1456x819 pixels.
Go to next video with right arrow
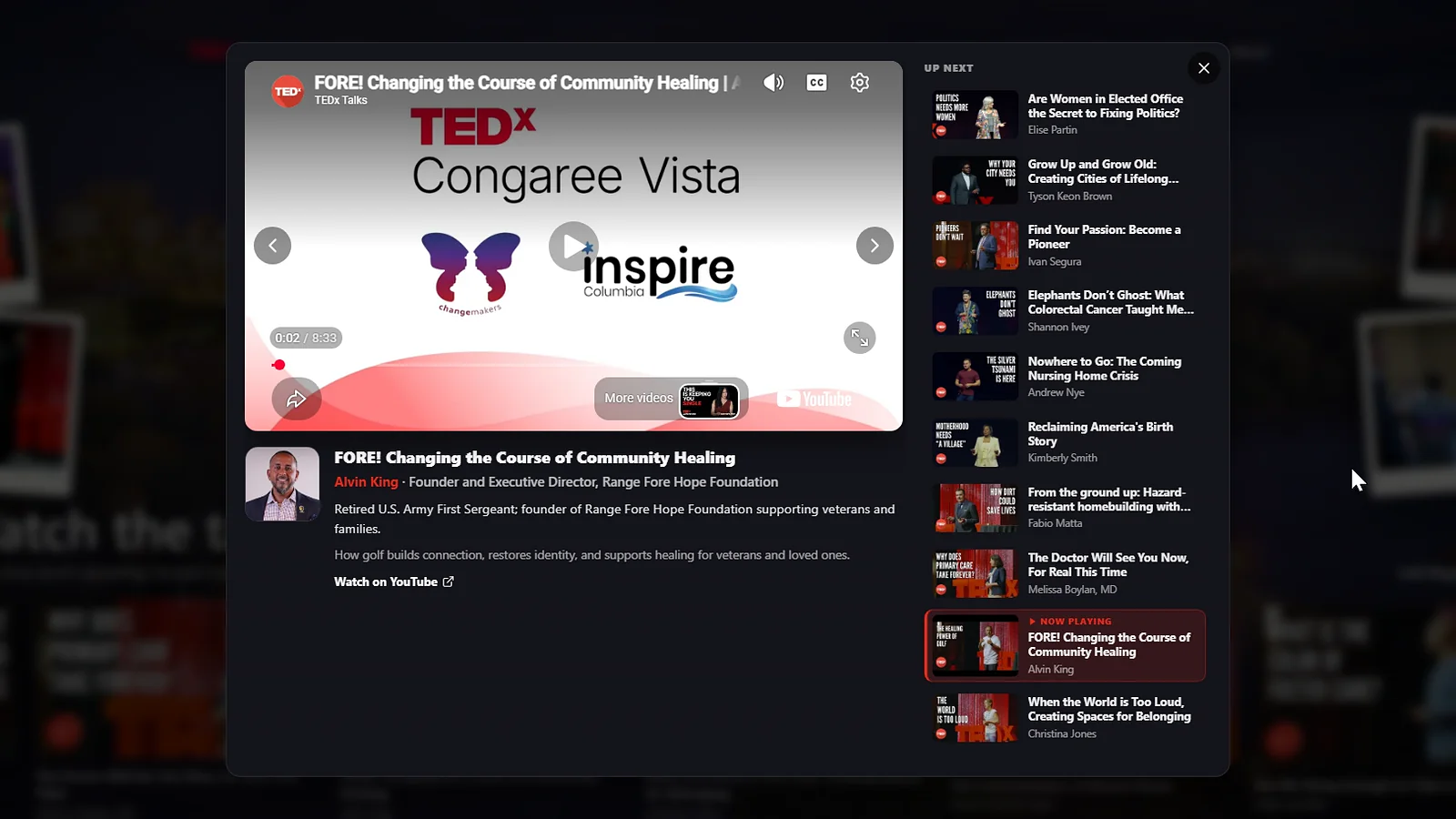pyautogui.click(x=875, y=246)
